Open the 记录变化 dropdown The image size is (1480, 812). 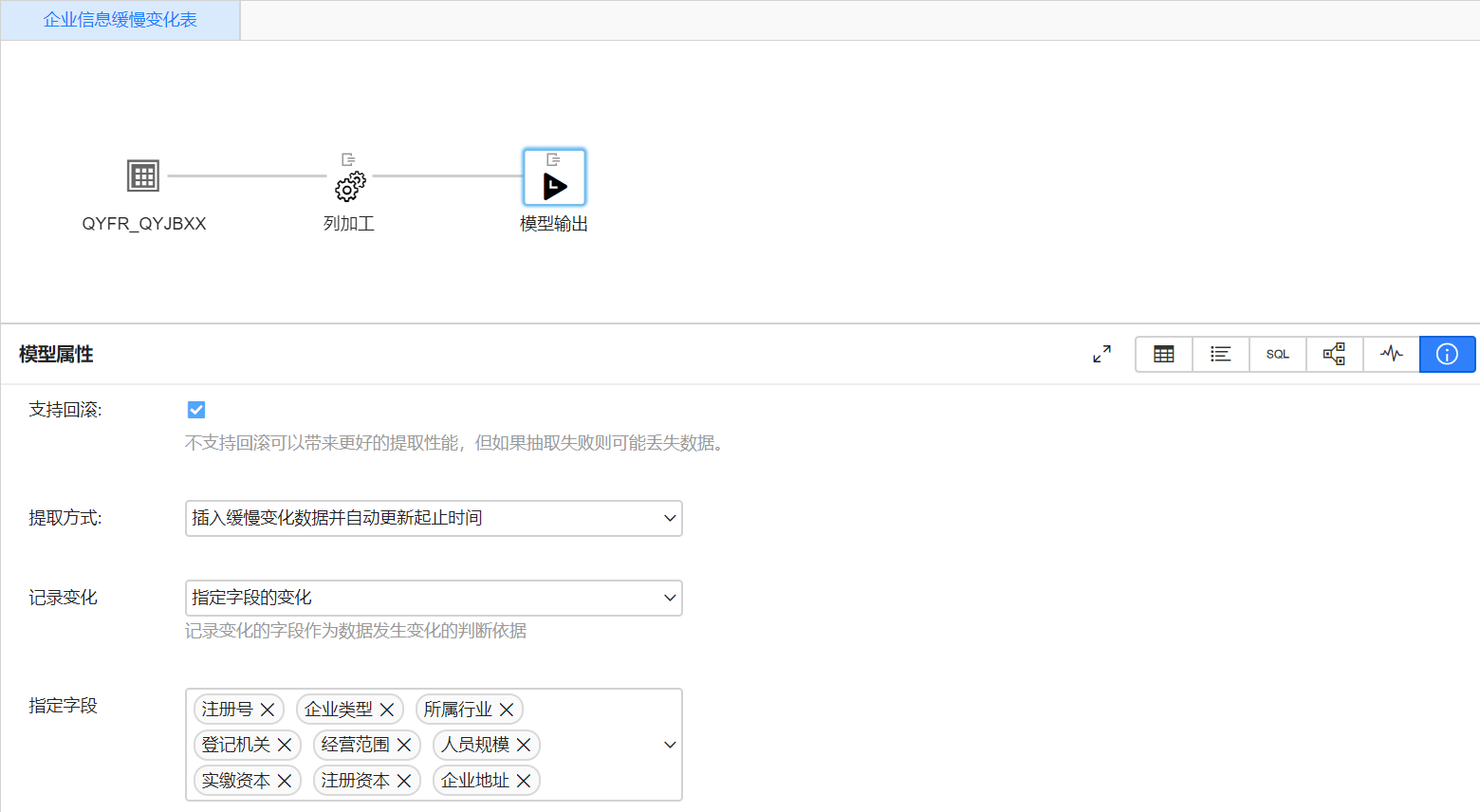coord(433,598)
